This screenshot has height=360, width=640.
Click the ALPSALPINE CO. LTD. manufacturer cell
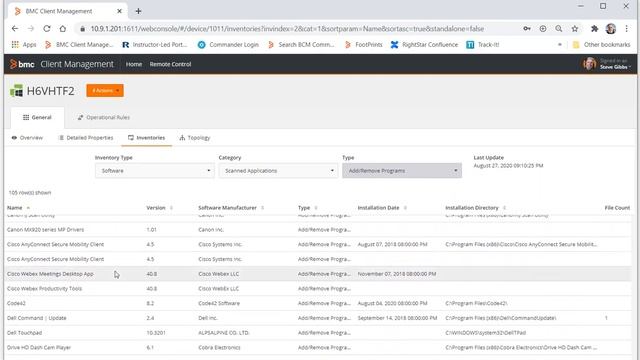224,333
